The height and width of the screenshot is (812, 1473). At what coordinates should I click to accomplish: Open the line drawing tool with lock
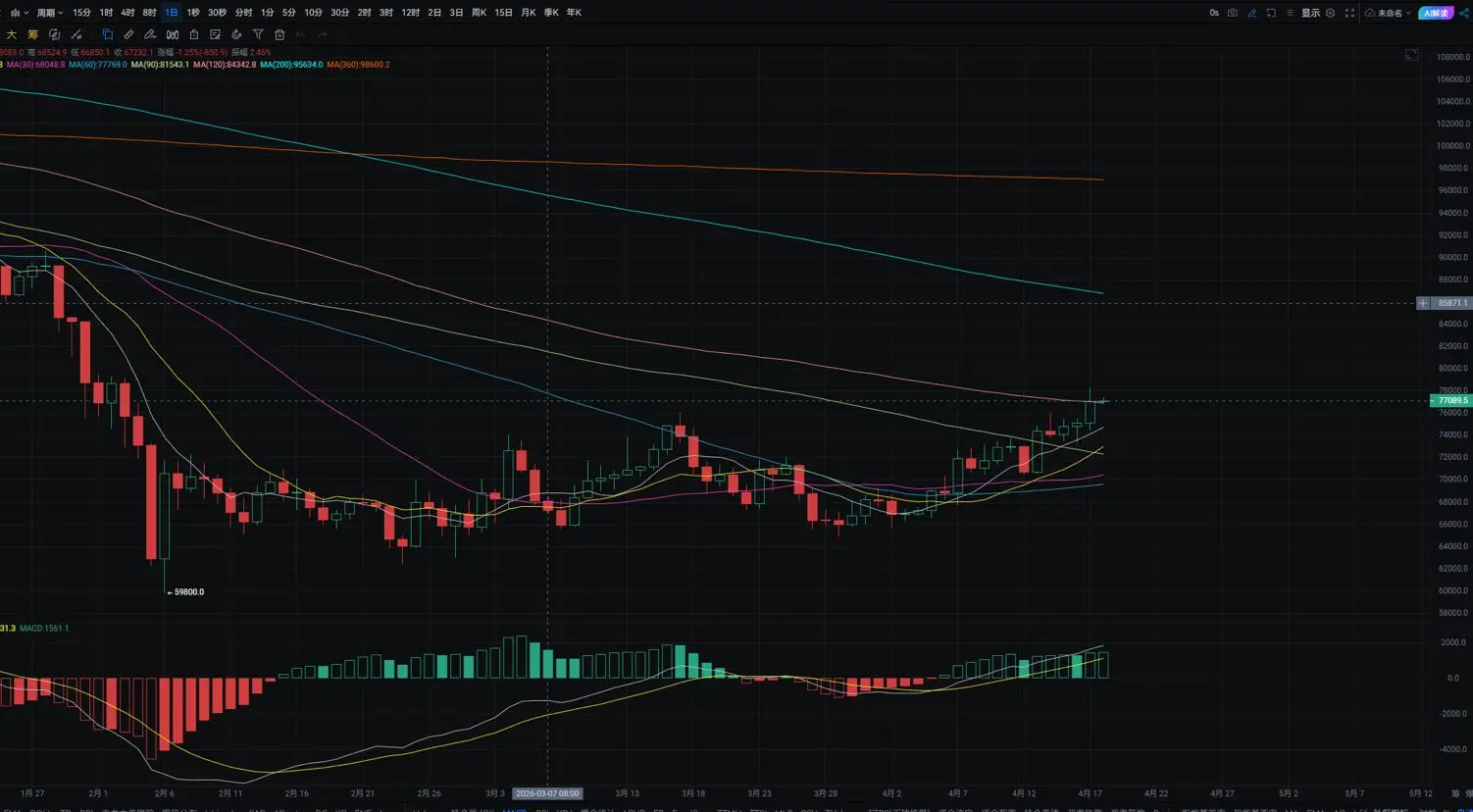click(x=76, y=34)
